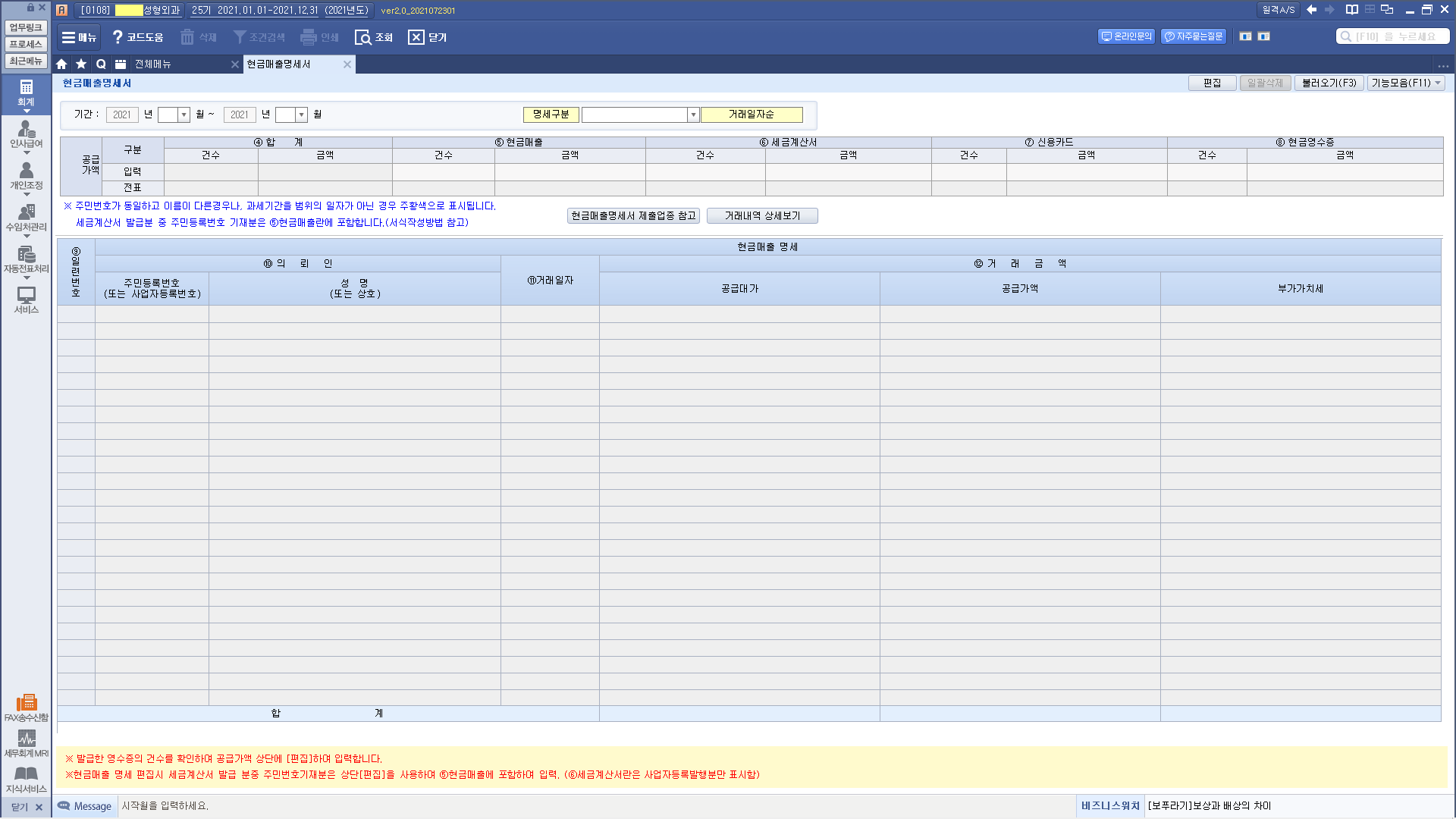Viewport: 1456px width, 819px height.
Task: Expand the end month dropdown
Action: [x=301, y=115]
